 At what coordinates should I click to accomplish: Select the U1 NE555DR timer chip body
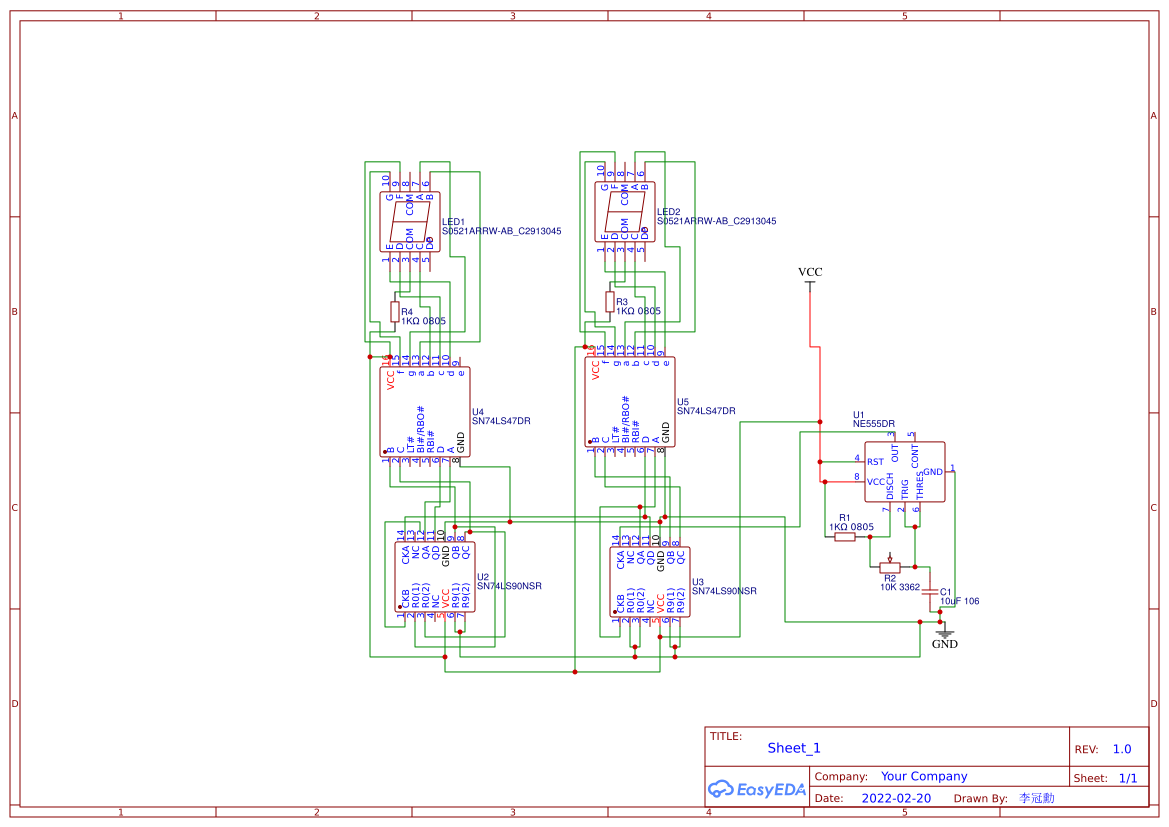point(904,471)
